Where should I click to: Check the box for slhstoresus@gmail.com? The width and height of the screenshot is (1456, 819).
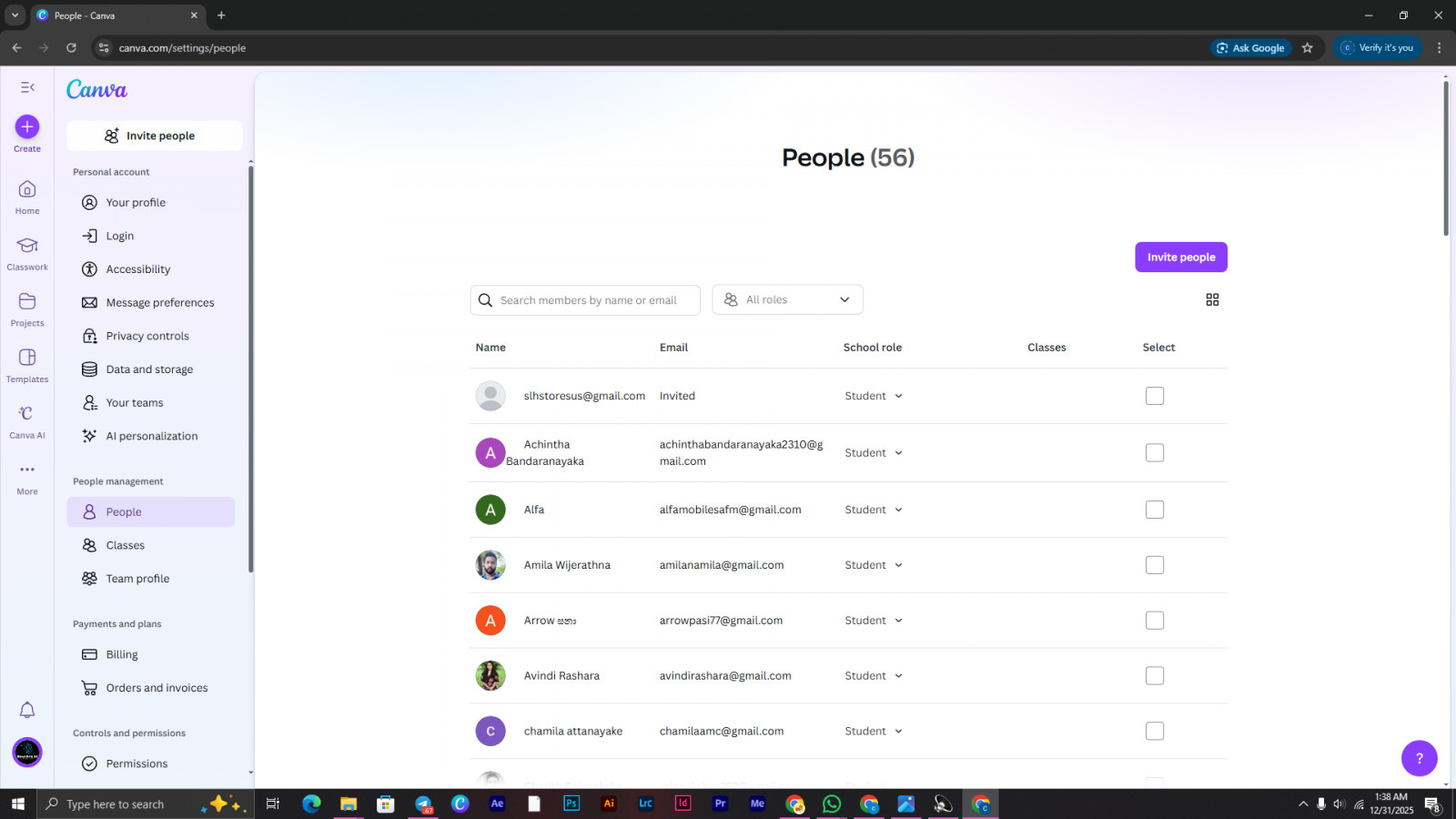tap(1155, 396)
